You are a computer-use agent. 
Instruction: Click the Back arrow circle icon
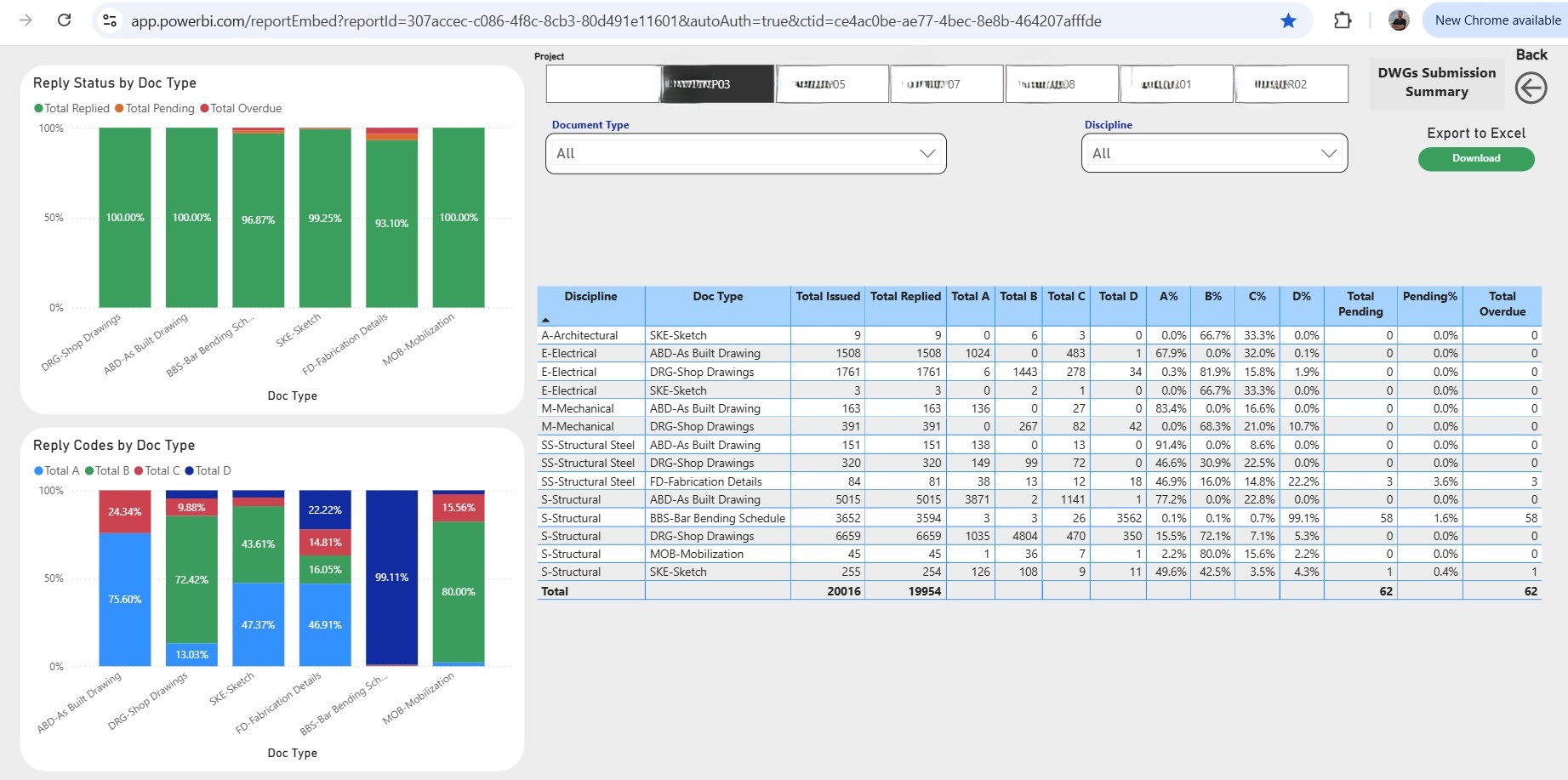tap(1531, 88)
